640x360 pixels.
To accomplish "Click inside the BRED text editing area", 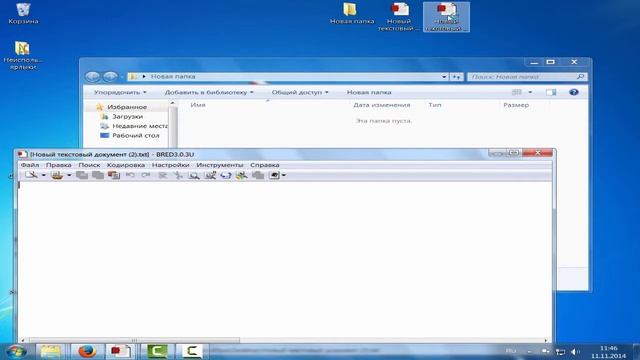I will (x=284, y=259).
